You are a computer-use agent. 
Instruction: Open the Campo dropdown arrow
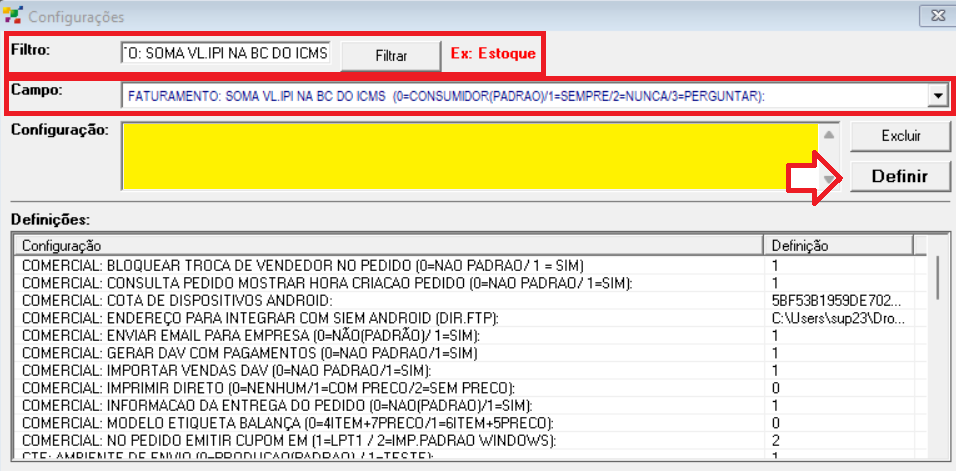937,95
